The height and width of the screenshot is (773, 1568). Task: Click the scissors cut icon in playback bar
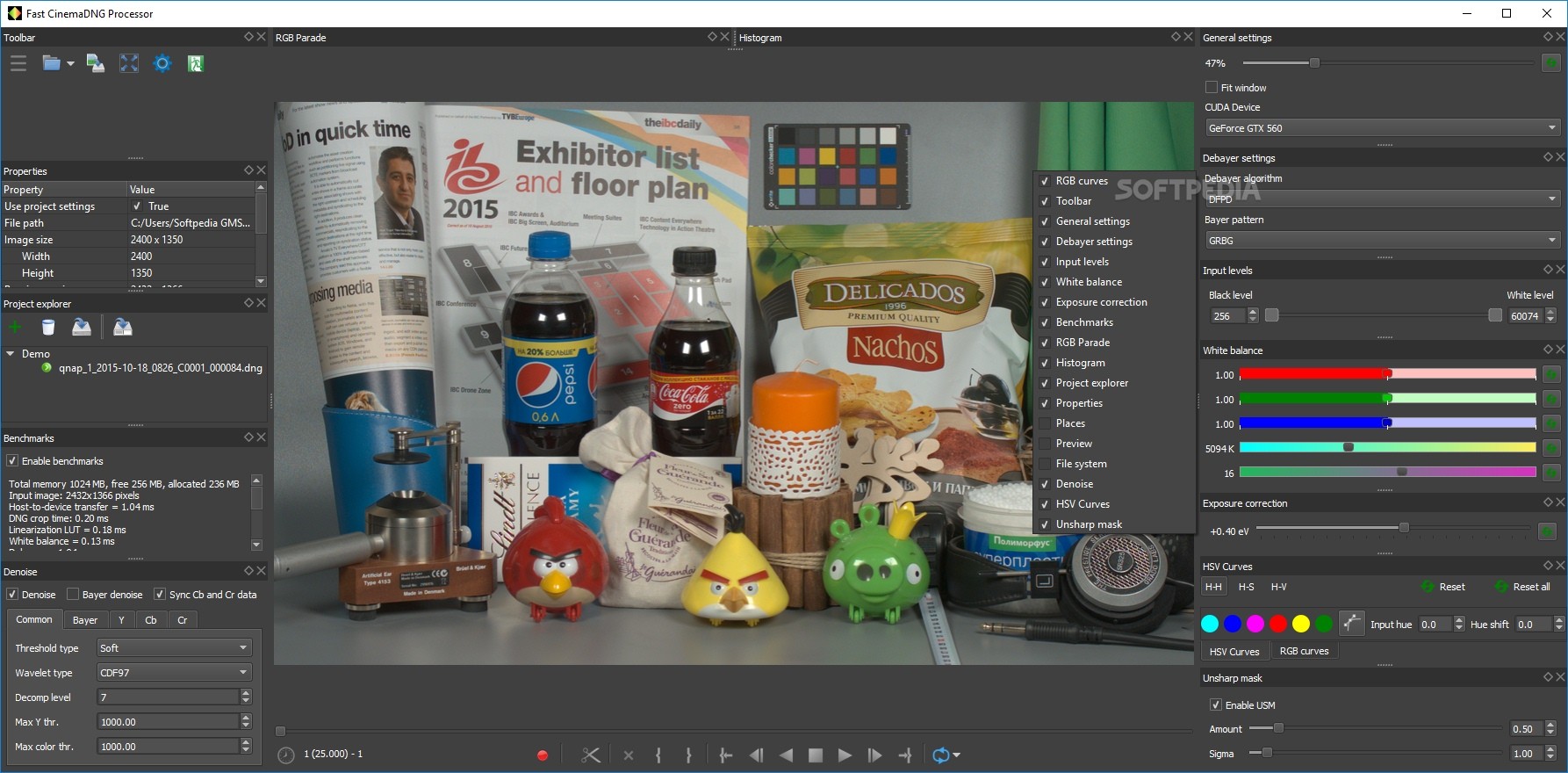tap(591, 755)
